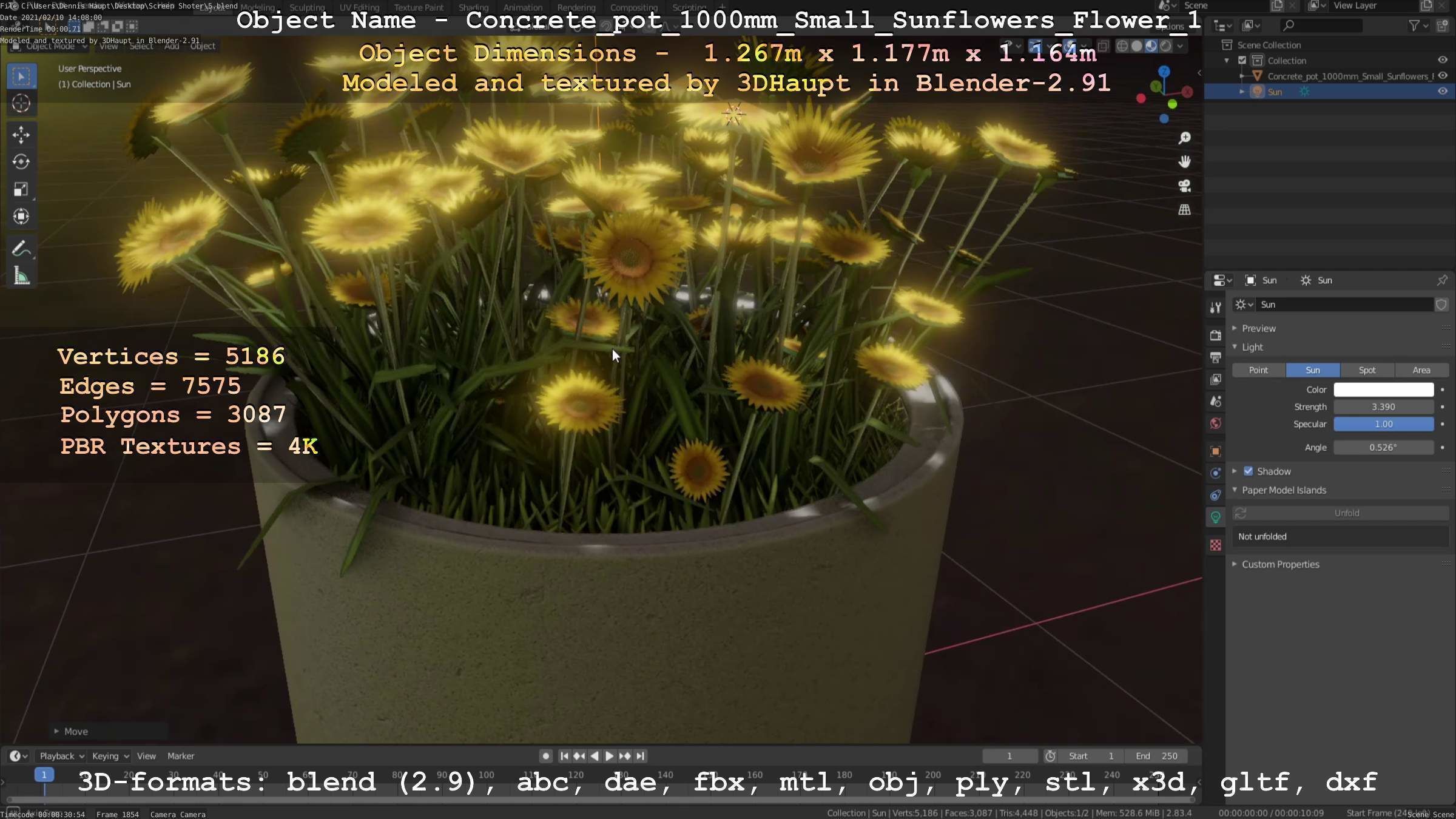Viewport: 1456px width, 819px height.
Task: Collapse the Paper Model Islands panel
Action: pos(1235,490)
